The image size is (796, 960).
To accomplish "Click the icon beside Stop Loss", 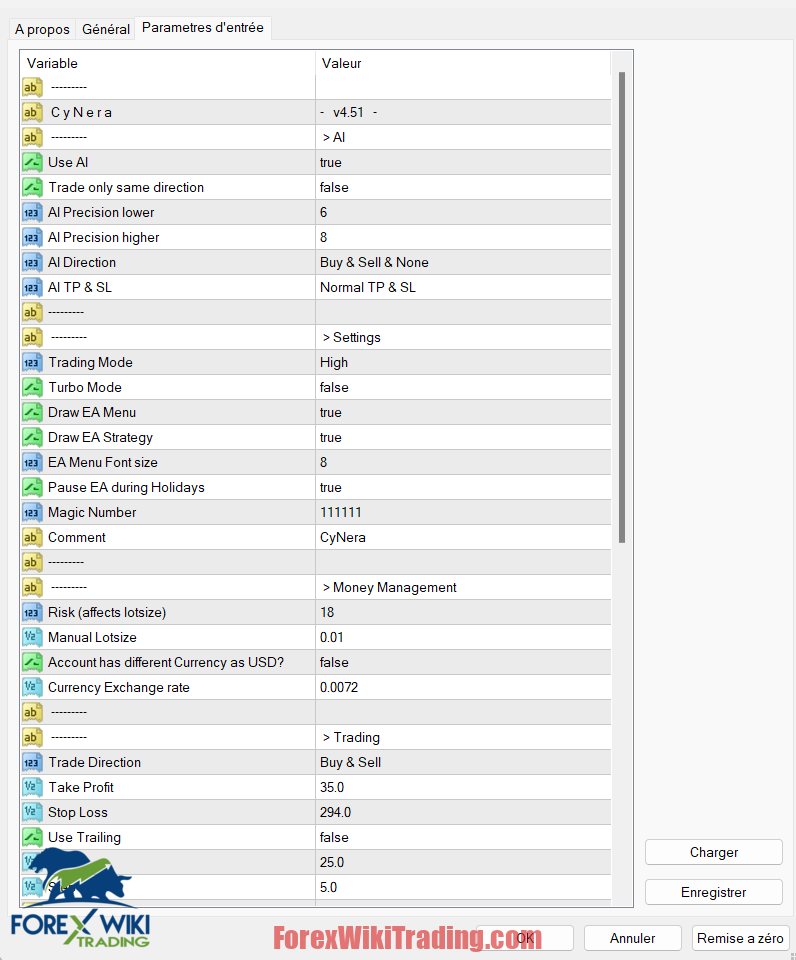I will coord(32,812).
